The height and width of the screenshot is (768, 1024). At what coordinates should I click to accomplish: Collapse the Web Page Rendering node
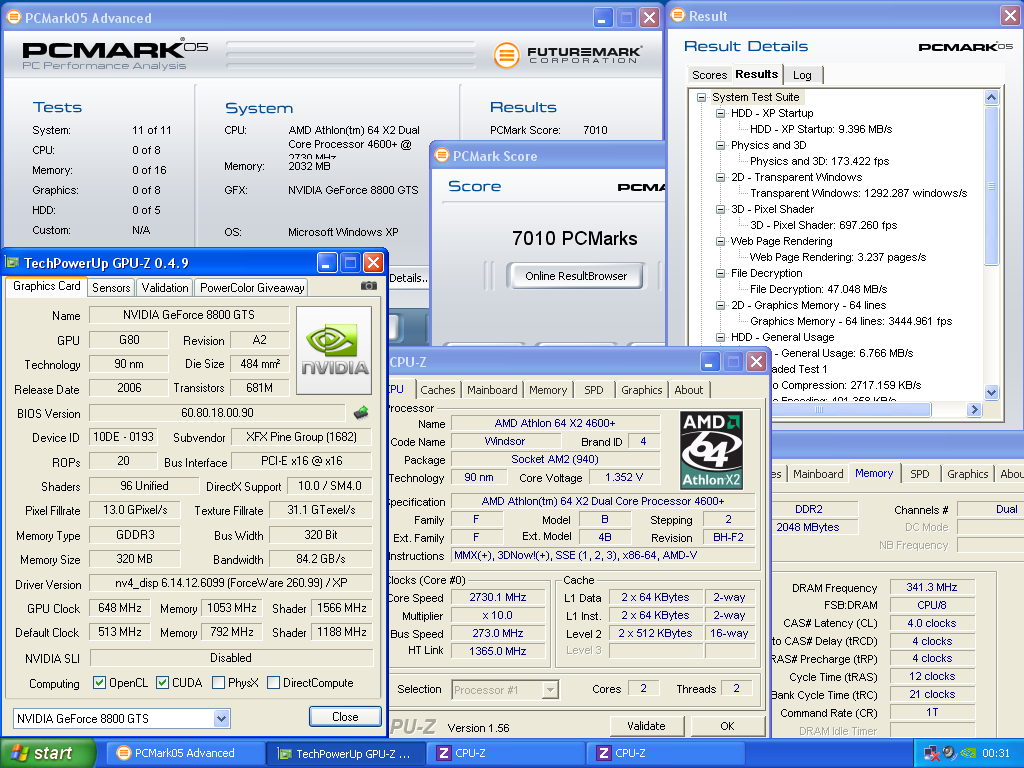[x=720, y=241]
